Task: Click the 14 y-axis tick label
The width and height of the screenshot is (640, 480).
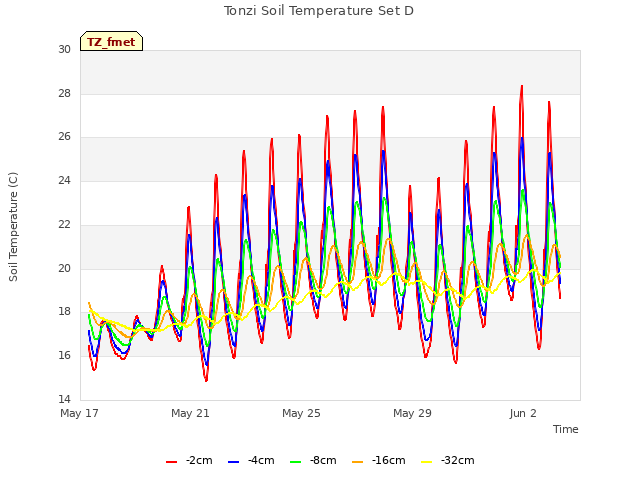Action: [x=64, y=399]
